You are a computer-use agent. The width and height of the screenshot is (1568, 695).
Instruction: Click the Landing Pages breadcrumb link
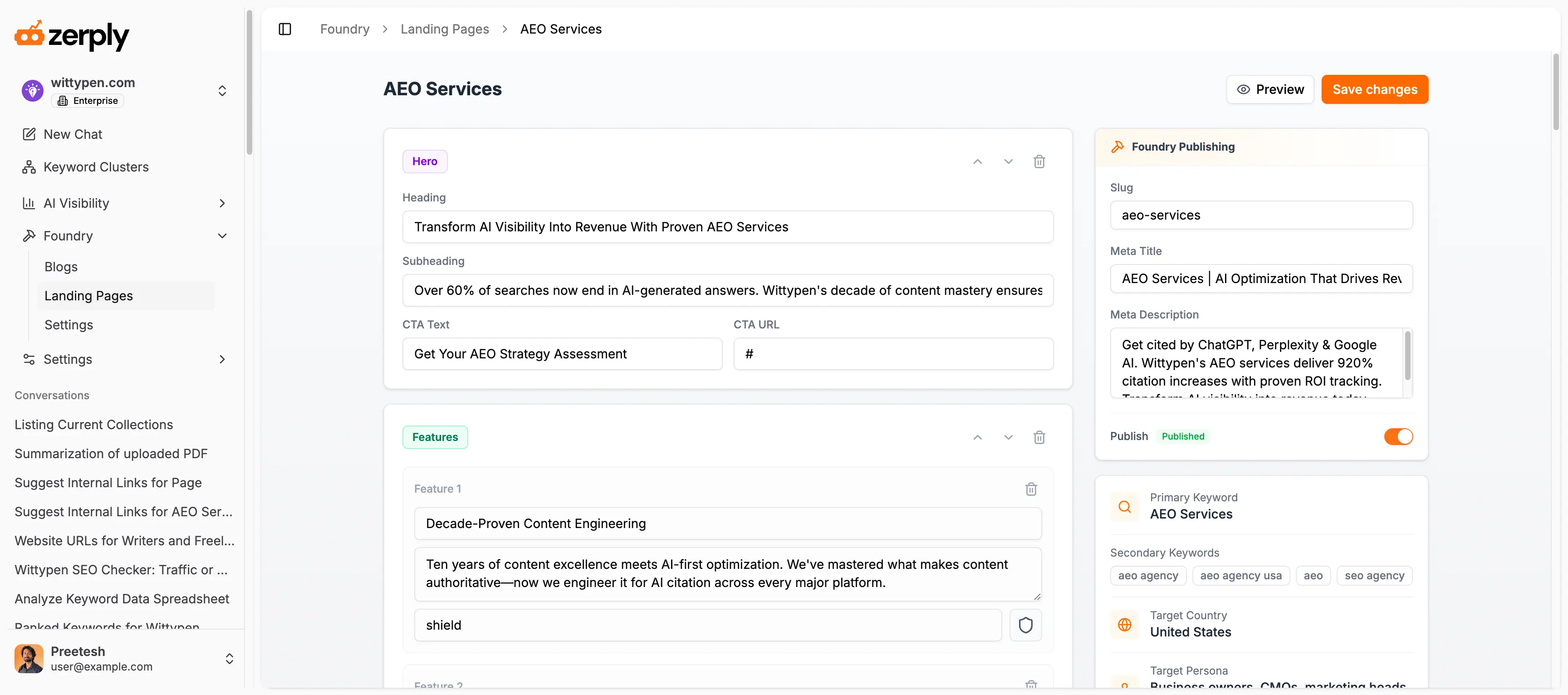point(444,29)
